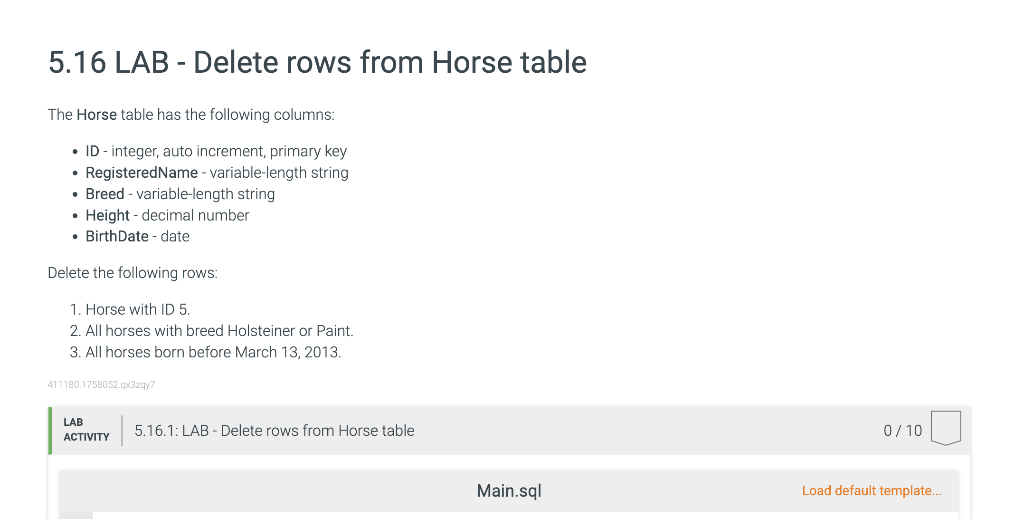This screenshot has width=1024, height=519.
Task: Click the page heading 5.16 LAB
Action: (317, 63)
